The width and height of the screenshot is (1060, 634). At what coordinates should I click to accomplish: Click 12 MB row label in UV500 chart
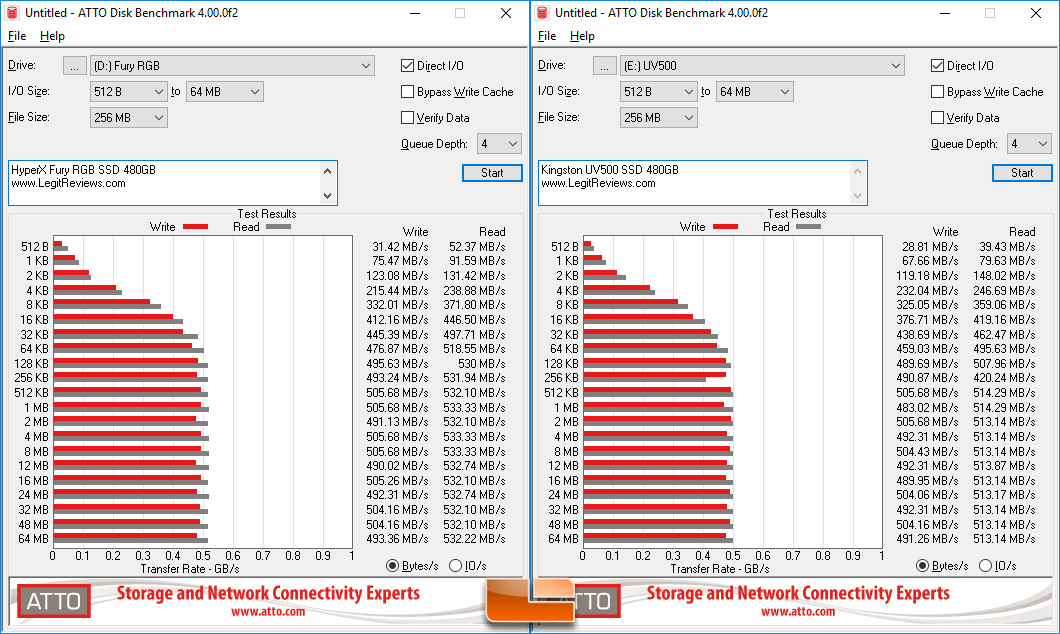point(563,466)
